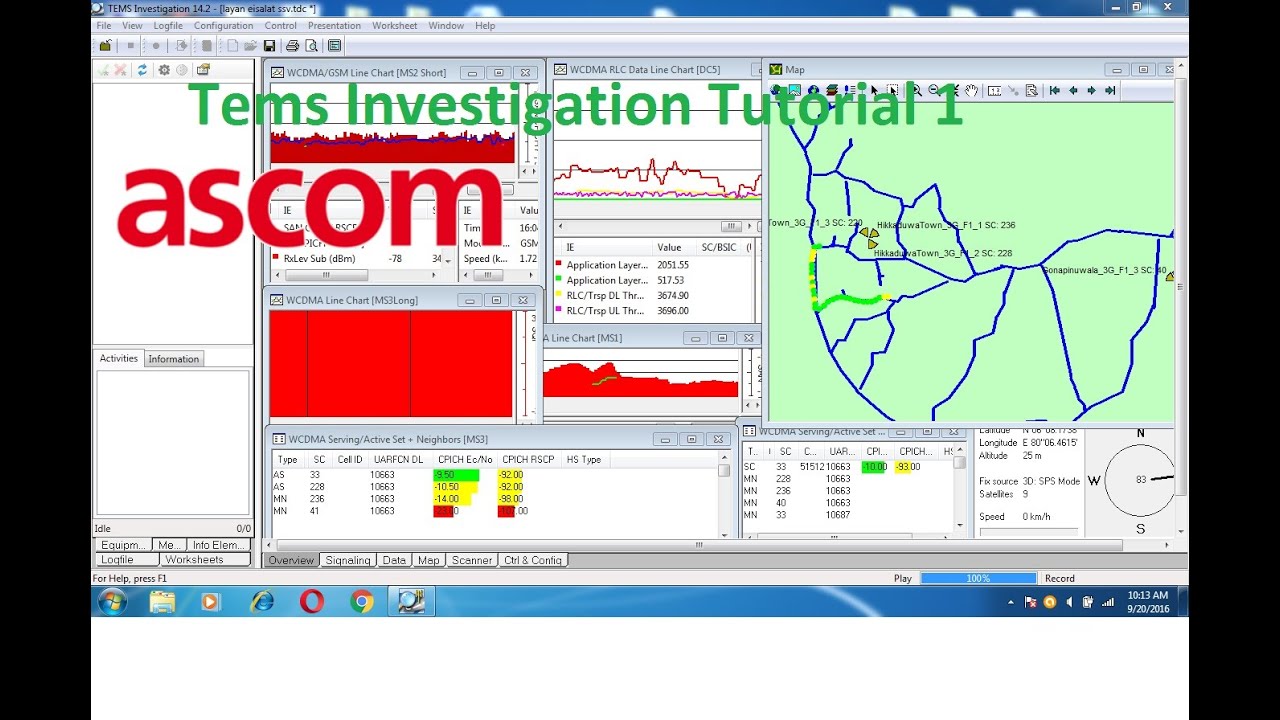Click the UARFCN DL column header

pyautogui.click(x=397, y=459)
